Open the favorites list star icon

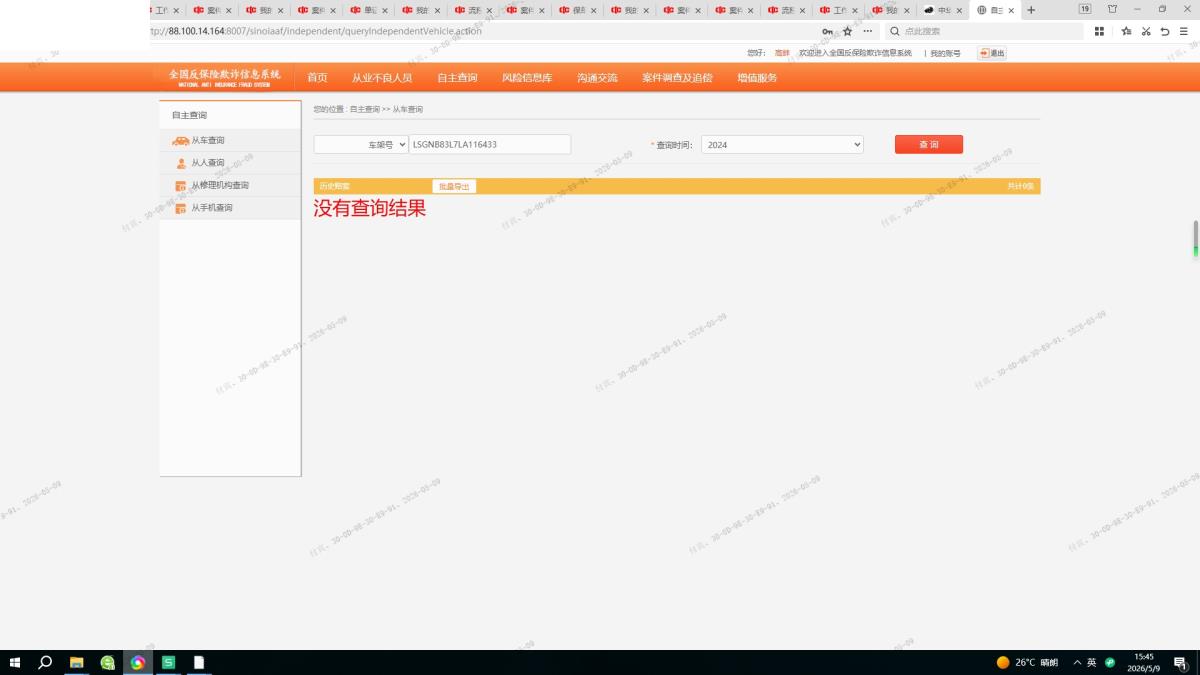(x=1126, y=32)
